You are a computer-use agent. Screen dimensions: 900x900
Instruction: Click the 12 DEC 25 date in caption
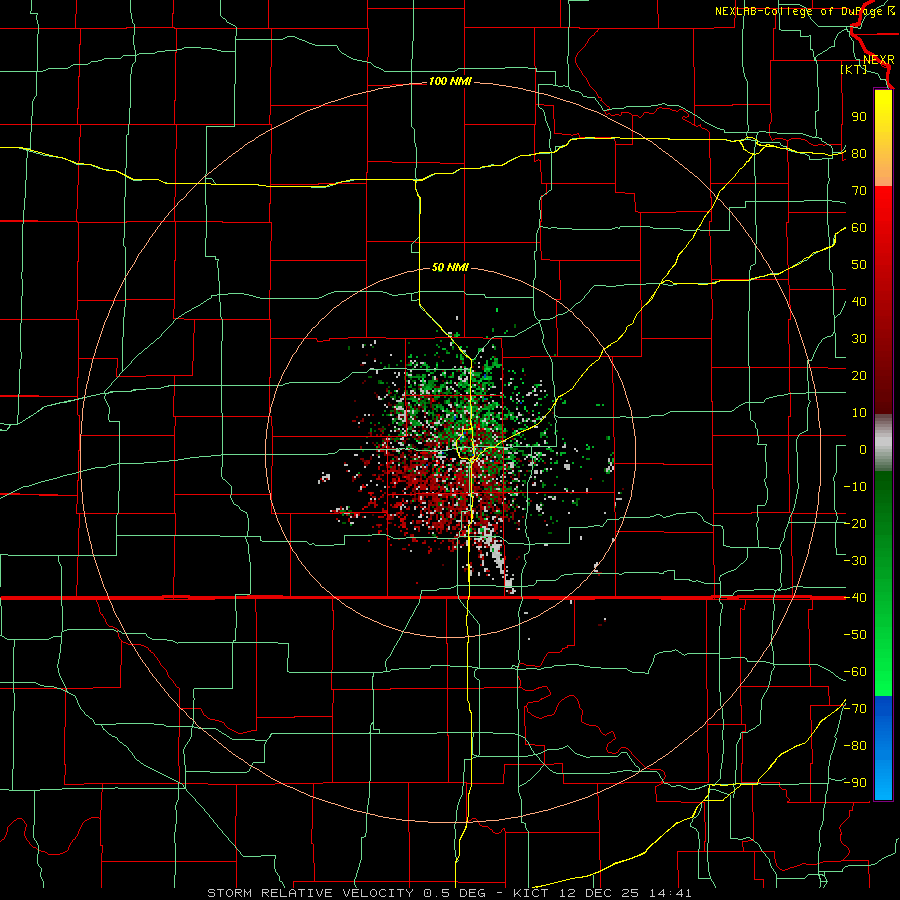coord(599,893)
